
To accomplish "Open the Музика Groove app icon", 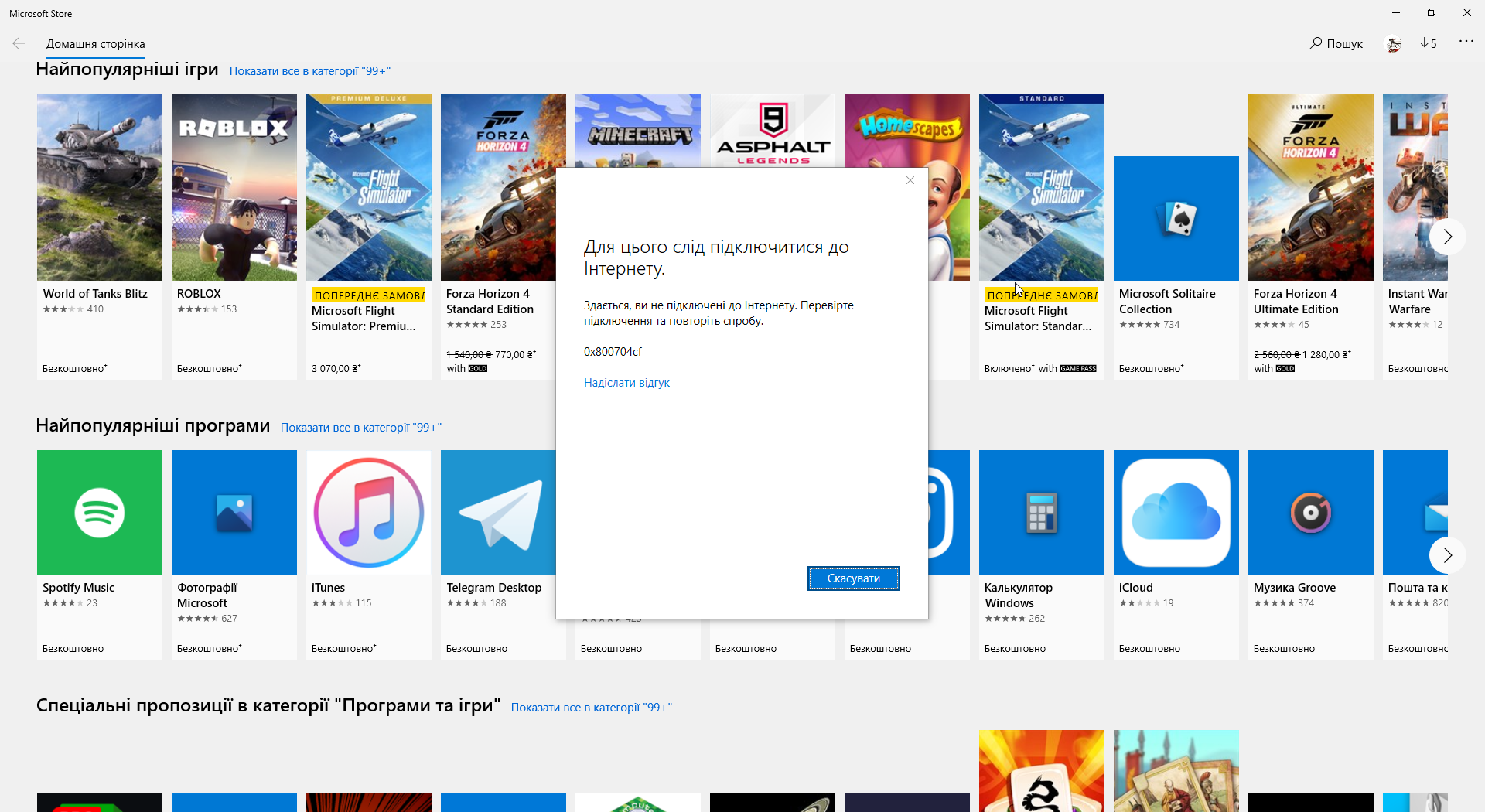I will (1311, 513).
